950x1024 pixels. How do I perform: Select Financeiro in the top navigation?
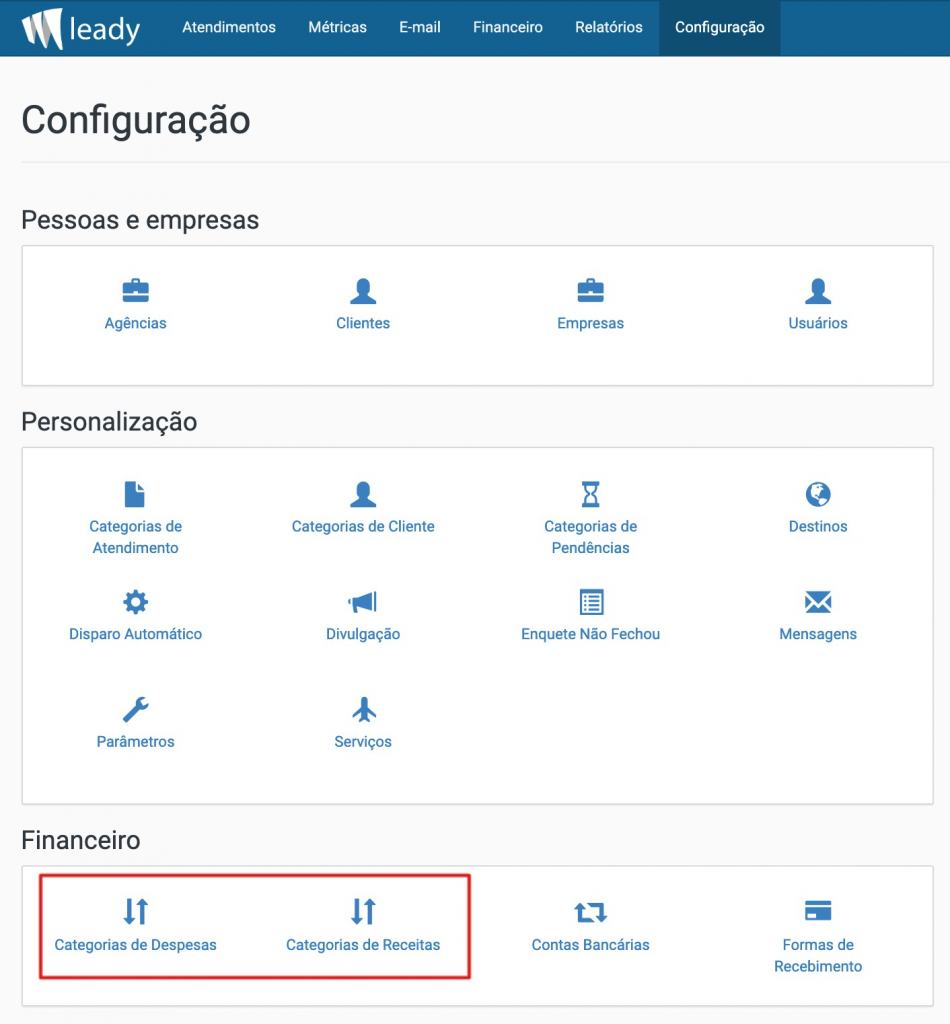(508, 27)
